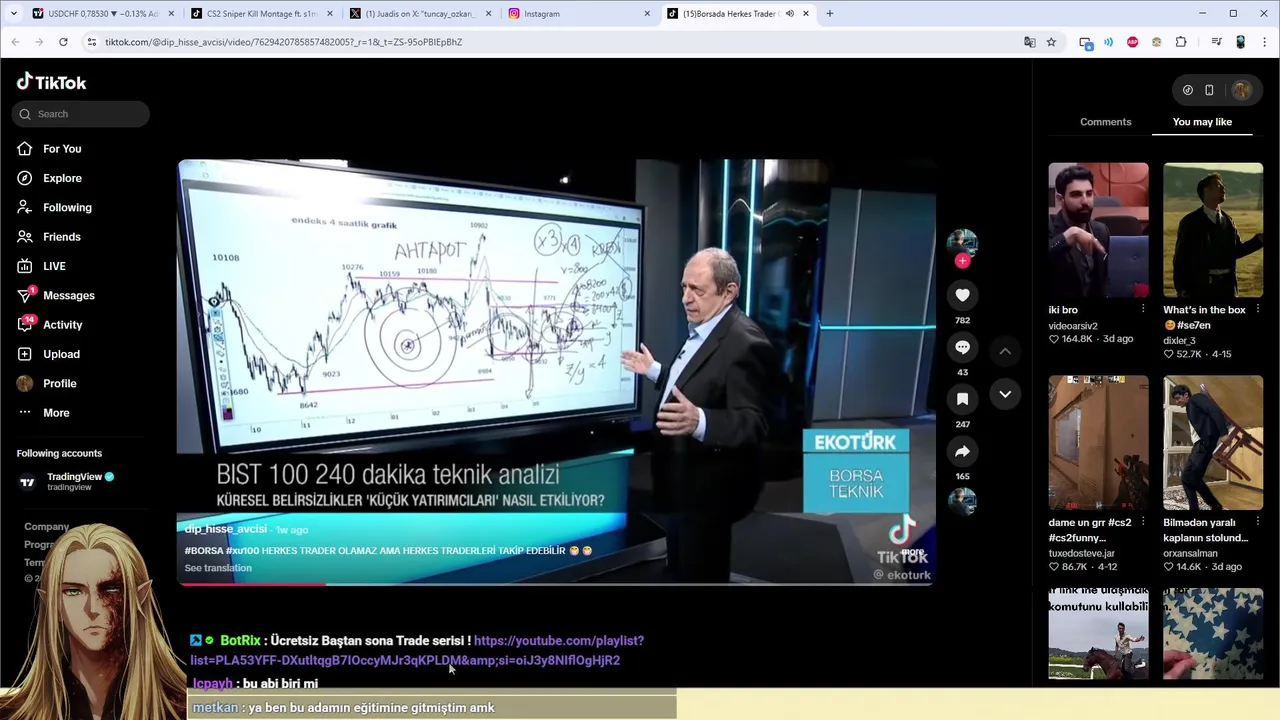The height and width of the screenshot is (720, 1280).
Task: Open a new browser tab
Action: (x=829, y=14)
